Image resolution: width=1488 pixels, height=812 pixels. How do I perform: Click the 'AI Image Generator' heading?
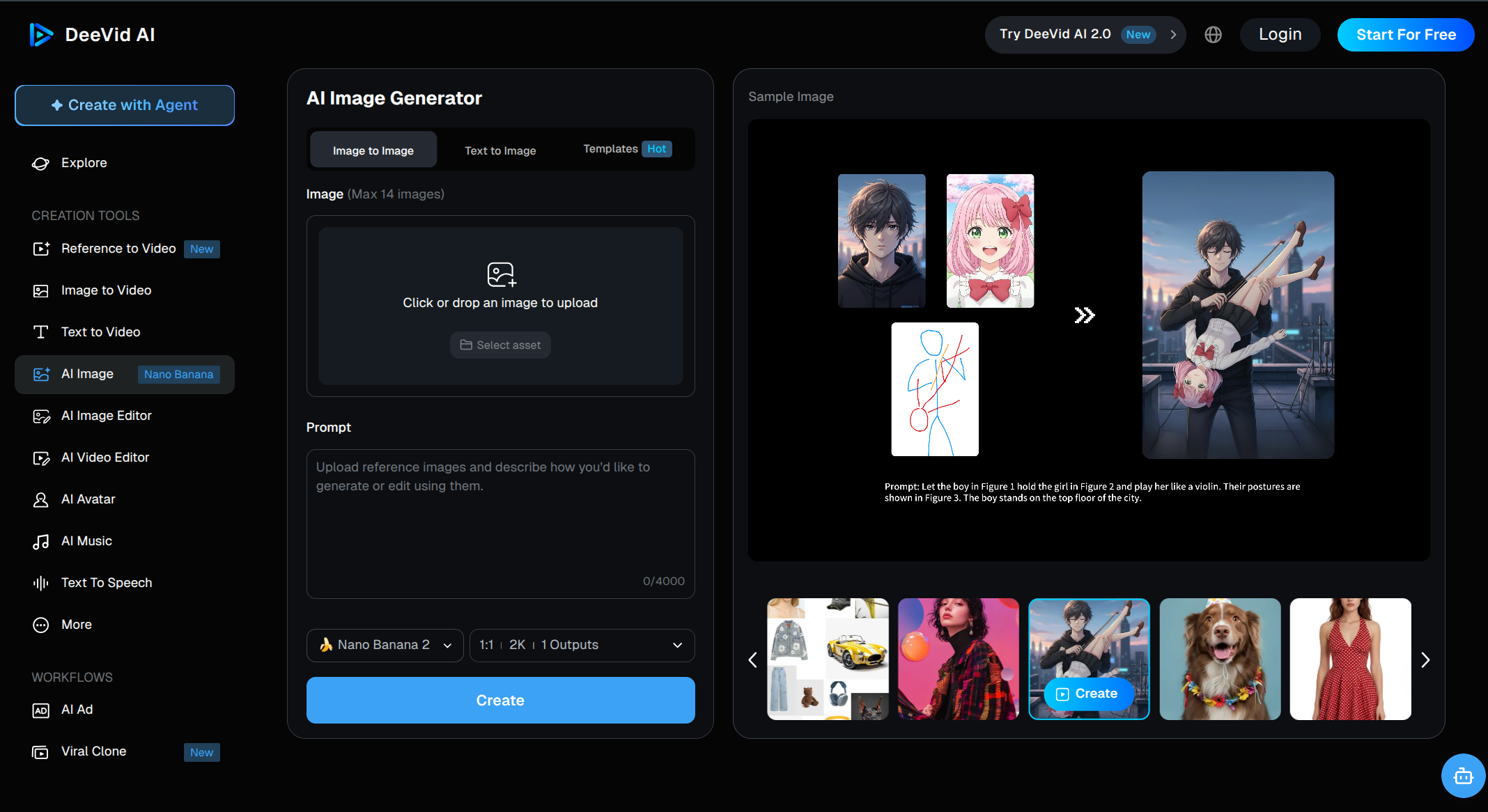tap(394, 98)
